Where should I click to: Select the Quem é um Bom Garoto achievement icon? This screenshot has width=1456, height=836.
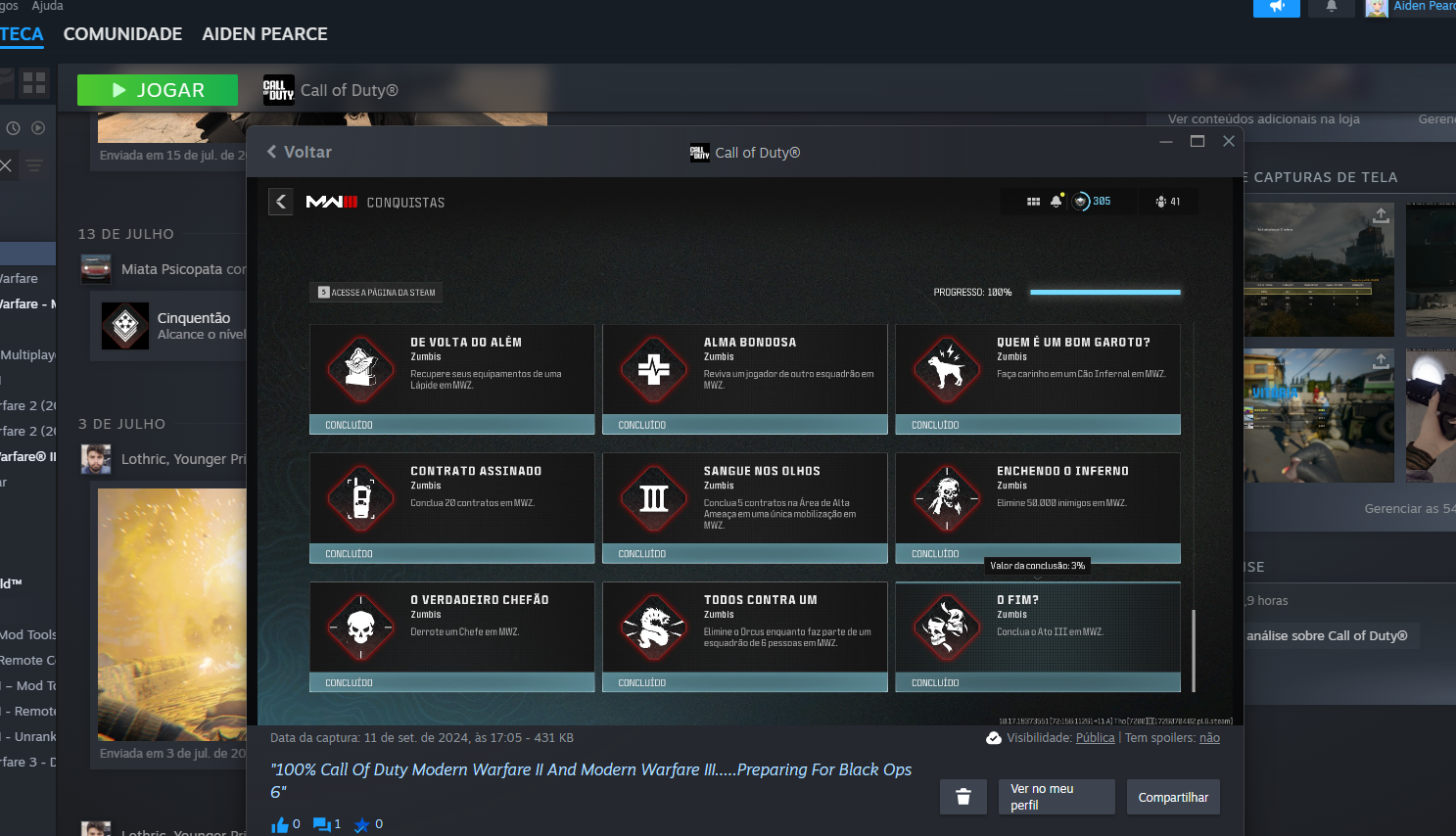[x=946, y=369]
